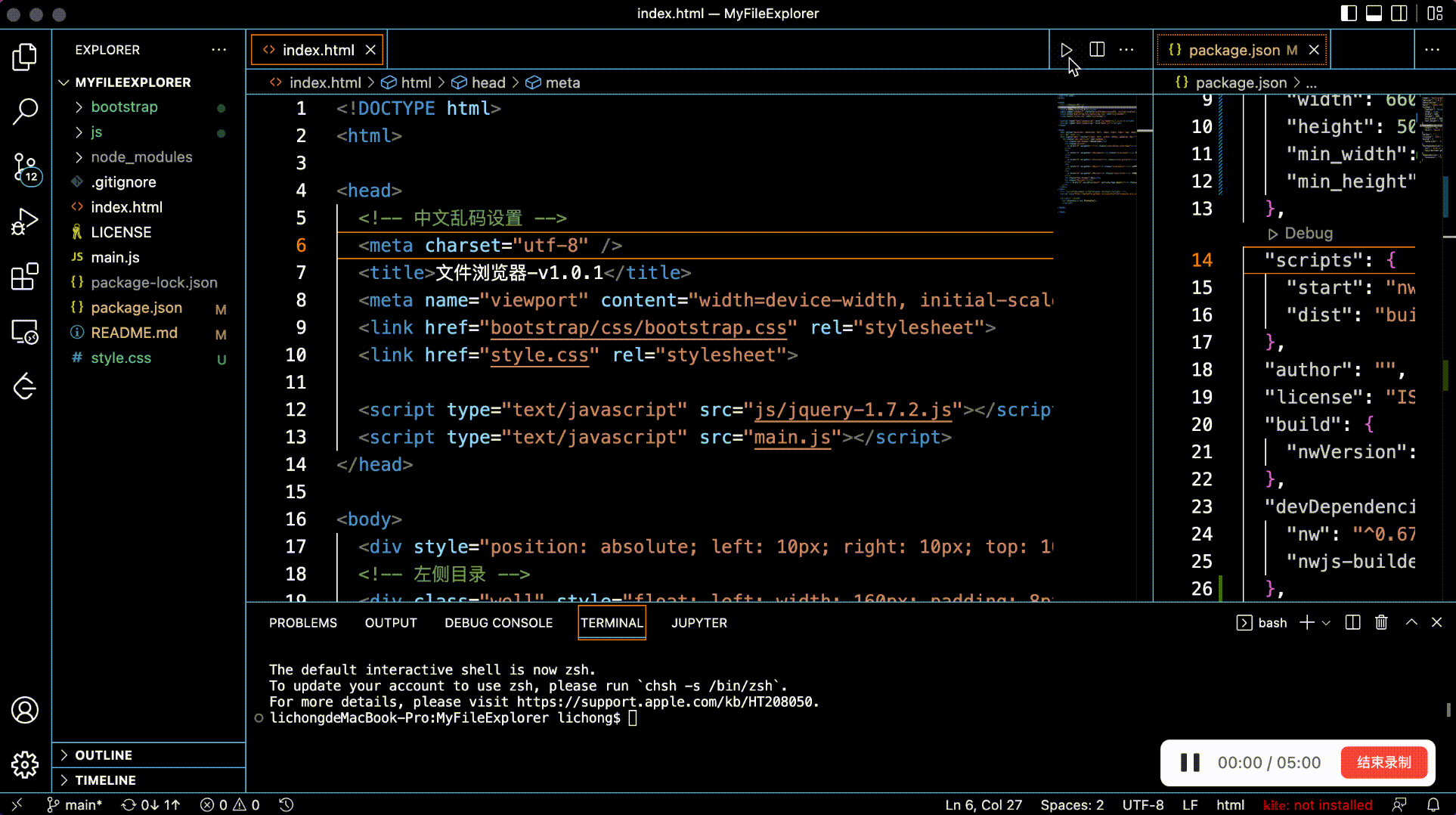The height and width of the screenshot is (815, 1456).
Task: Toggle secondary side bar visibility
Action: point(1399,13)
